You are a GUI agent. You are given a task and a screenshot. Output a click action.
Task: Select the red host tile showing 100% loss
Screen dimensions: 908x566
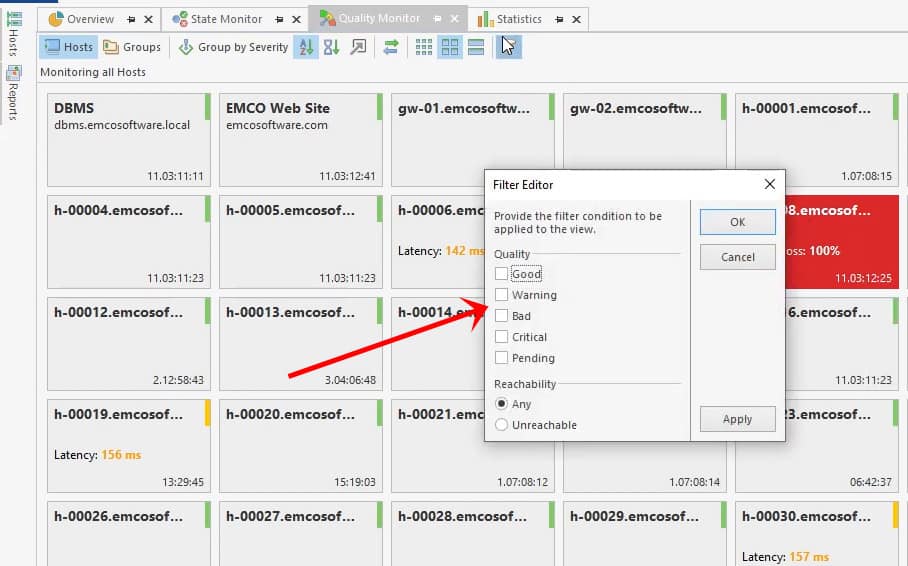[842, 242]
